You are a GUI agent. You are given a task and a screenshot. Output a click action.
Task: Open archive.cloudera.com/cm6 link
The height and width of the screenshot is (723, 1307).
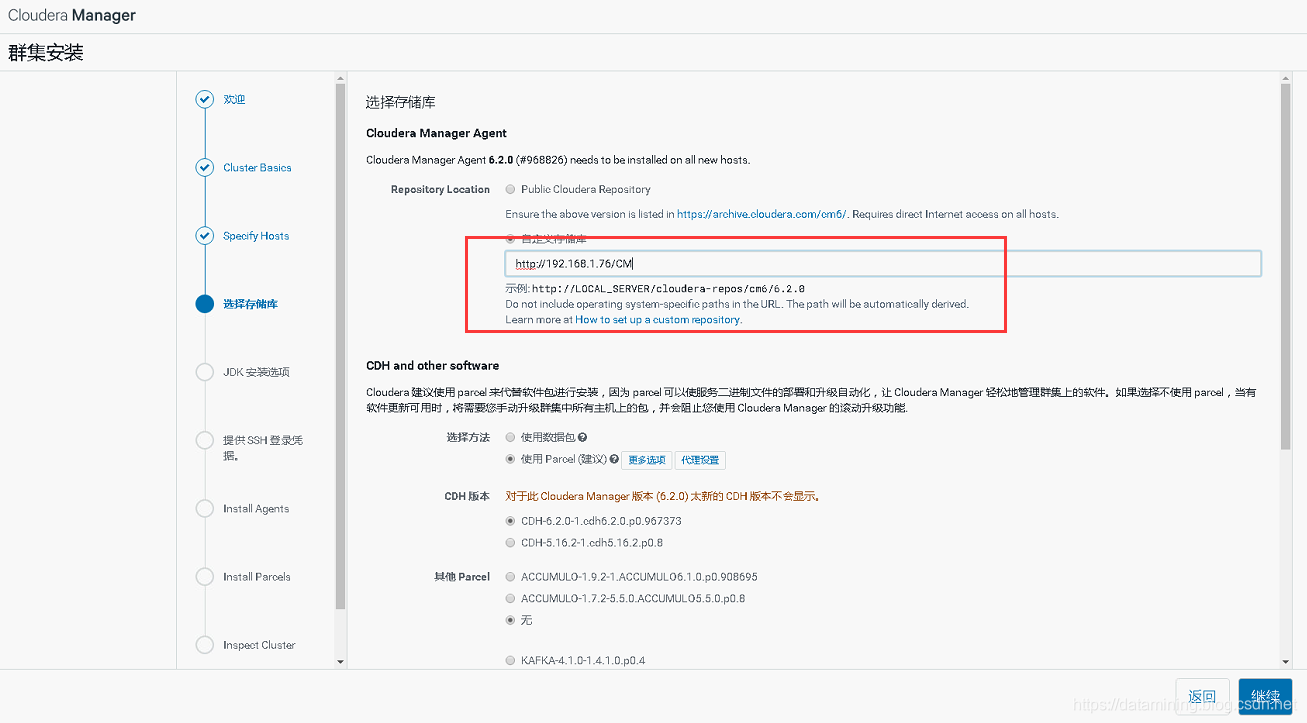pyautogui.click(x=762, y=214)
